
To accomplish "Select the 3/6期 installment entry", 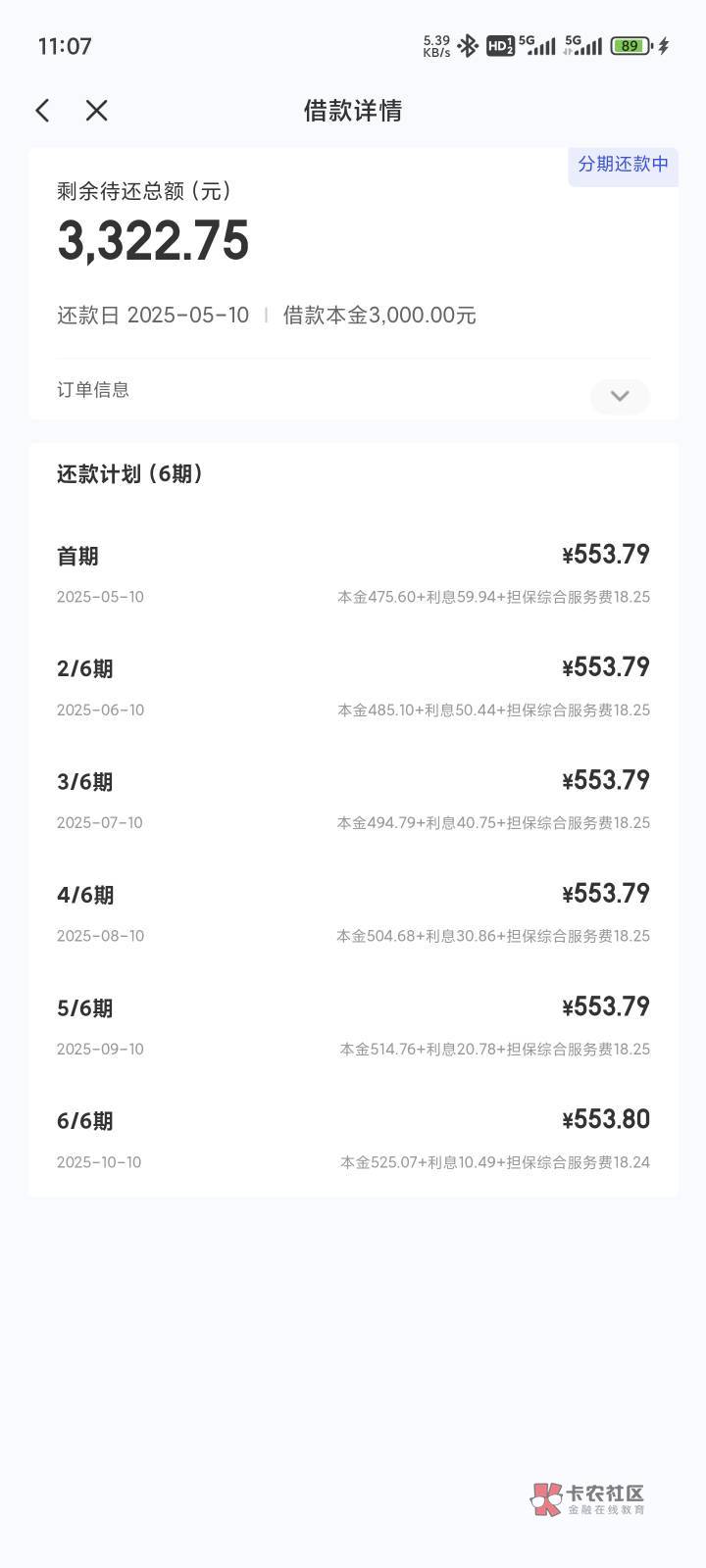I will tap(353, 800).
